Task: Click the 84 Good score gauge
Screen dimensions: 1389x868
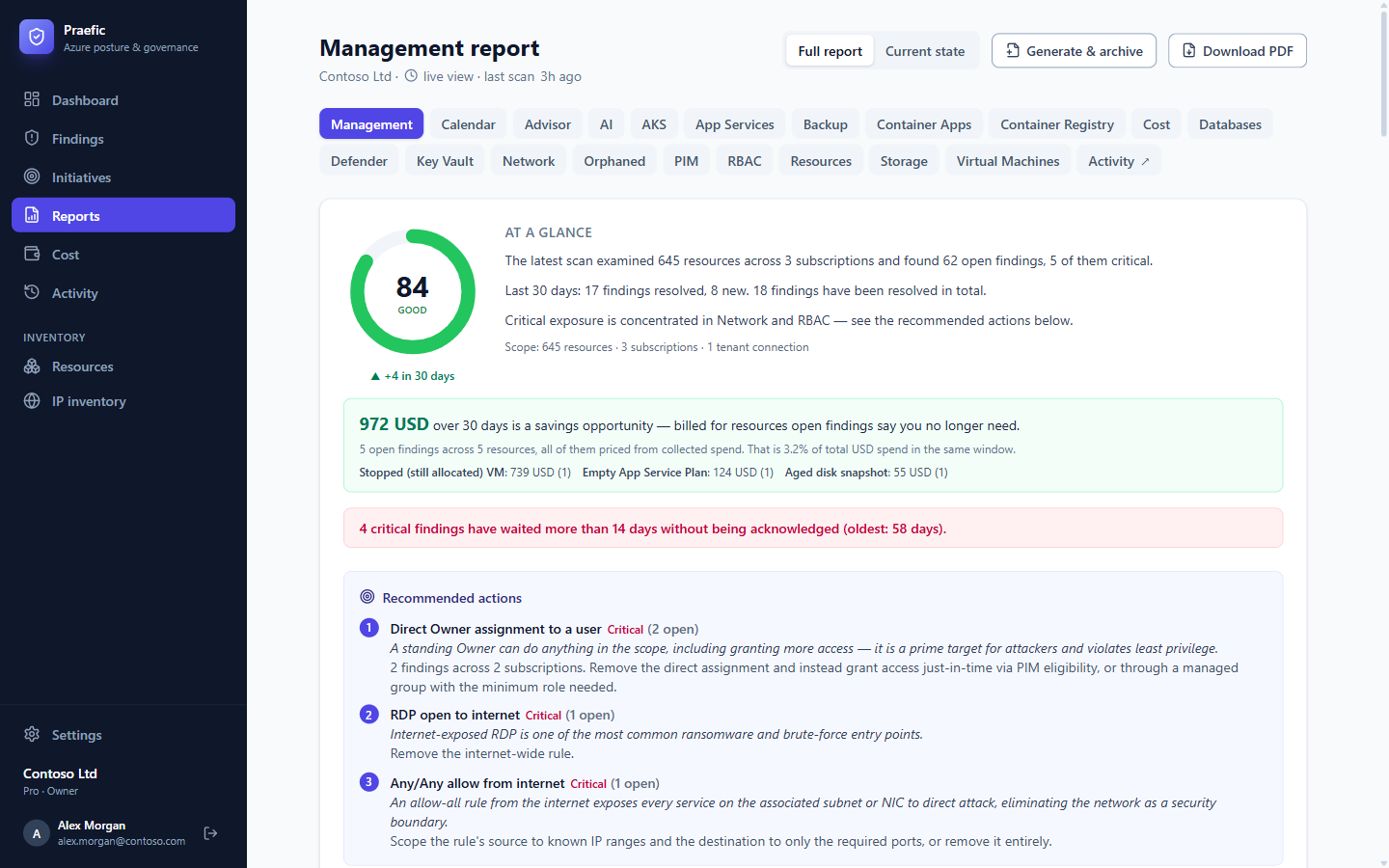Action: (x=413, y=291)
